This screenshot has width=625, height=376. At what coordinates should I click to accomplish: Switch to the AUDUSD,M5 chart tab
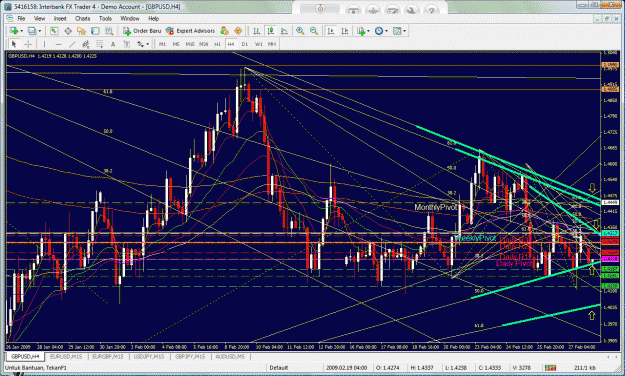(x=230, y=356)
